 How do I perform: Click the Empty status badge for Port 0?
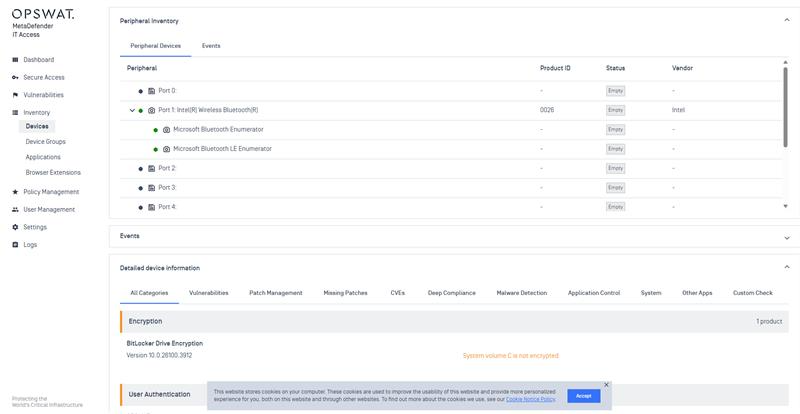(615, 91)
